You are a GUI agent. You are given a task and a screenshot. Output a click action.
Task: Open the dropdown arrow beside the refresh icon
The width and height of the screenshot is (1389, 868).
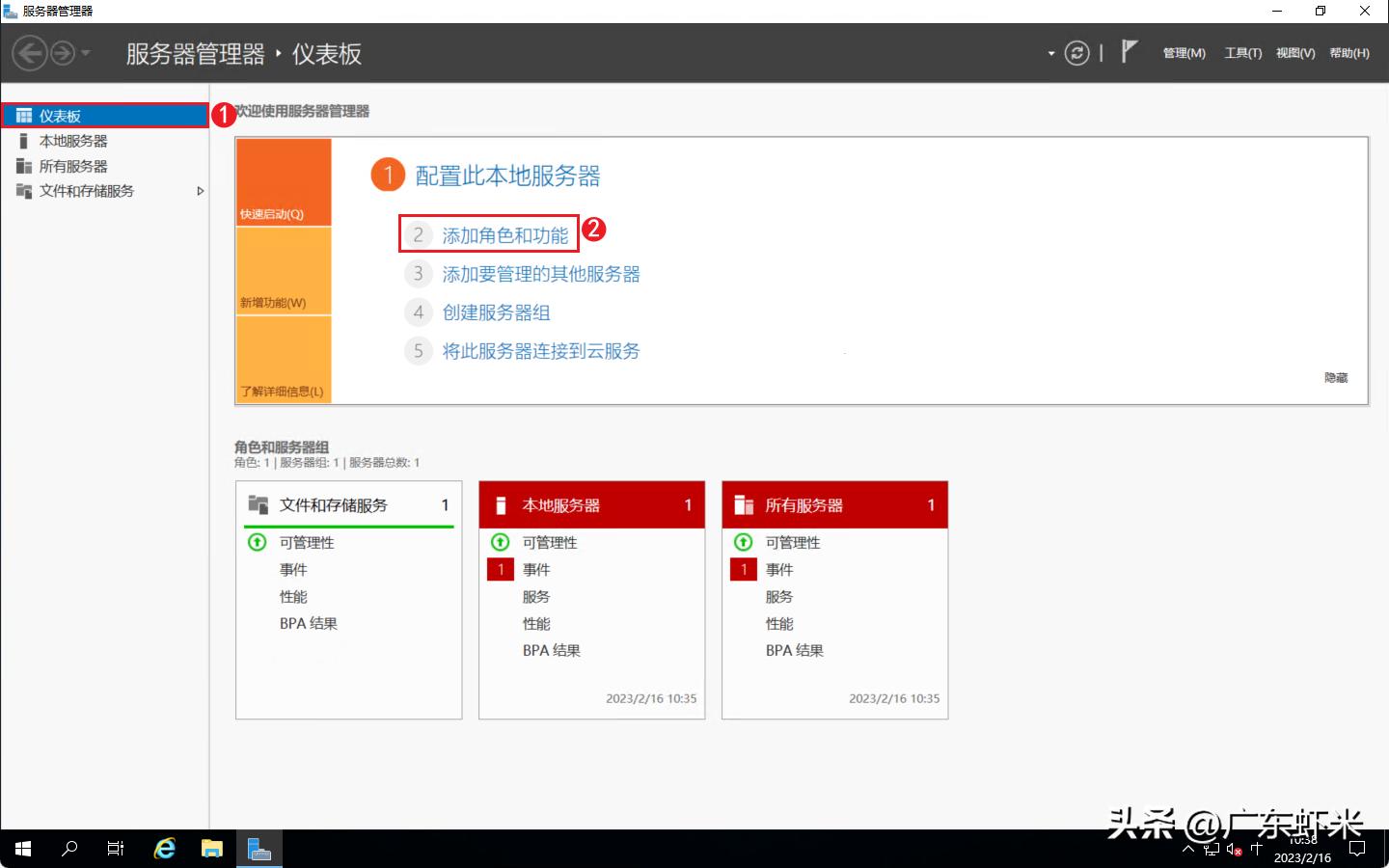1050,53
